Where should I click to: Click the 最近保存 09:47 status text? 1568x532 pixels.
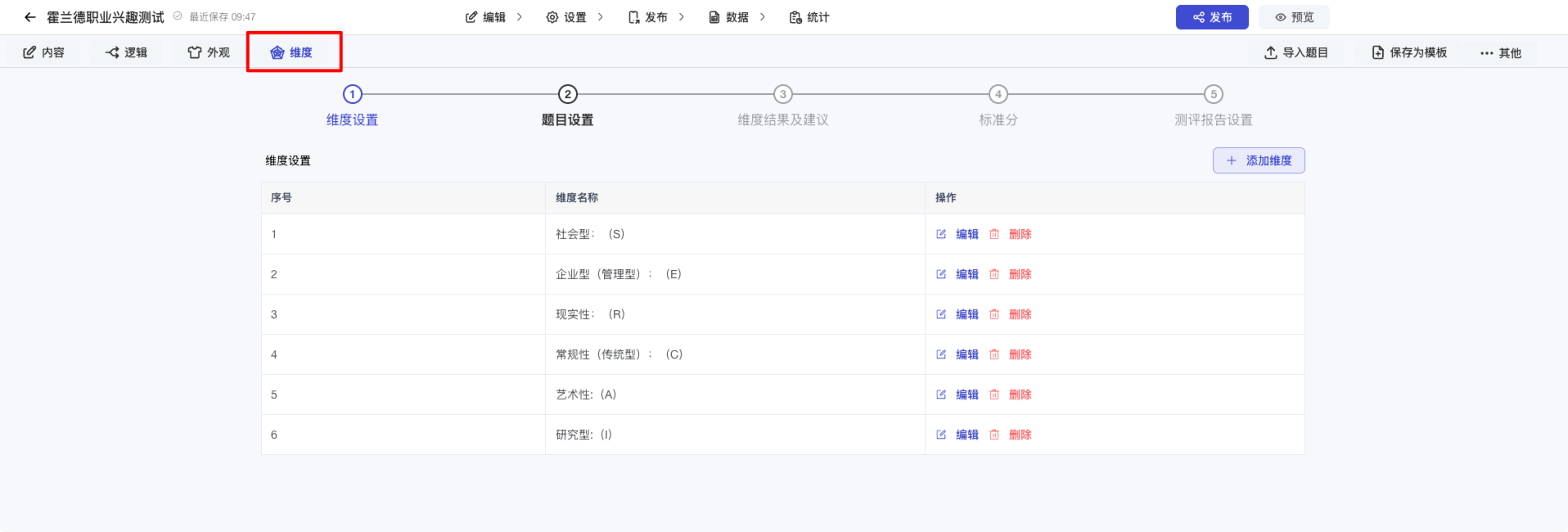pos(223,17)
